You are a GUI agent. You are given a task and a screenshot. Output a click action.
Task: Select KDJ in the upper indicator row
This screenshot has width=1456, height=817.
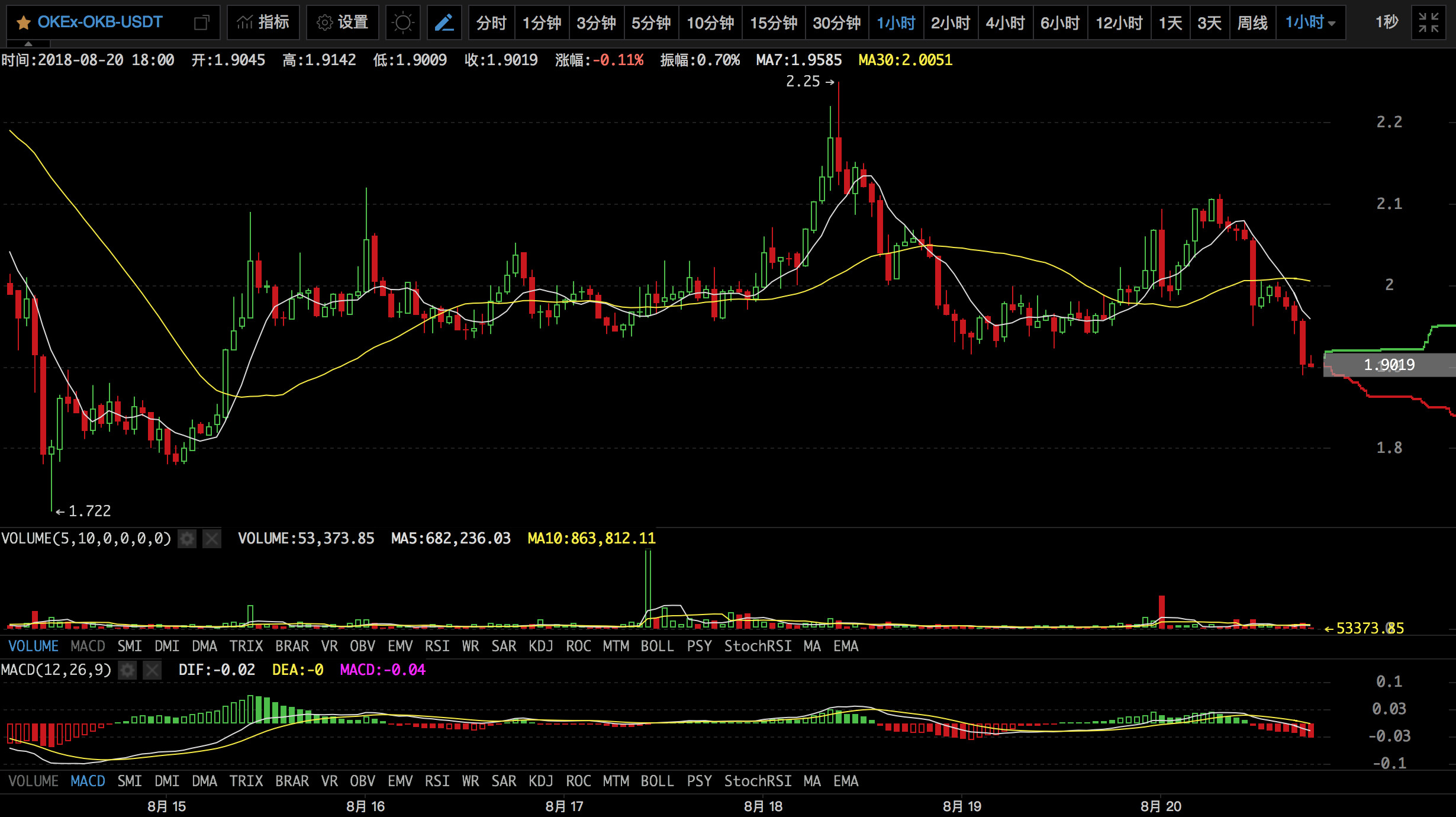(541, 646)
